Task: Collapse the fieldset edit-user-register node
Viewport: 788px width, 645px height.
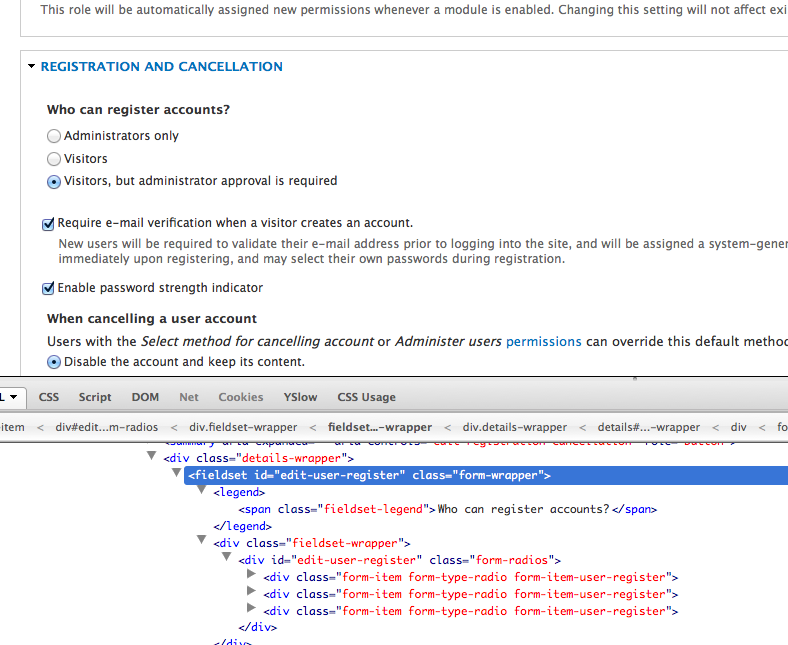Action: pos(176,473)
